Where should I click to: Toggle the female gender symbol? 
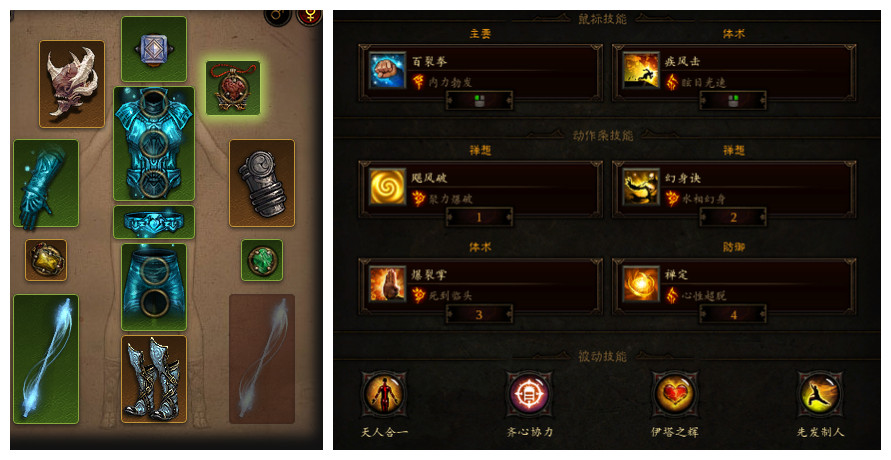click(309, 15)
